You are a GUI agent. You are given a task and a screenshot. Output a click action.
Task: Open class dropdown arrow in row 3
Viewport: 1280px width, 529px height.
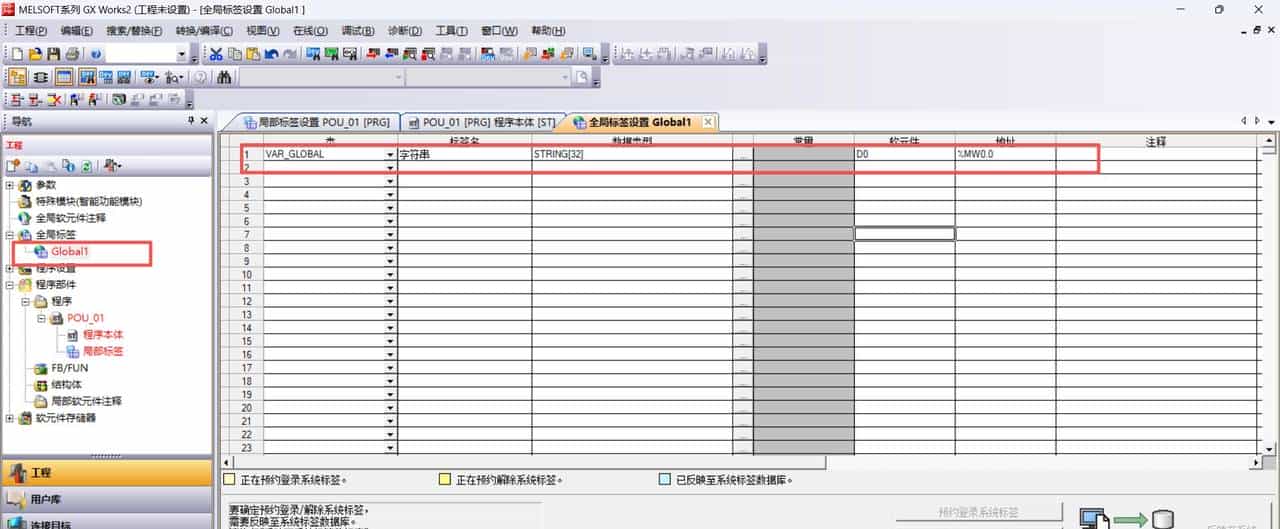point(390,181)
